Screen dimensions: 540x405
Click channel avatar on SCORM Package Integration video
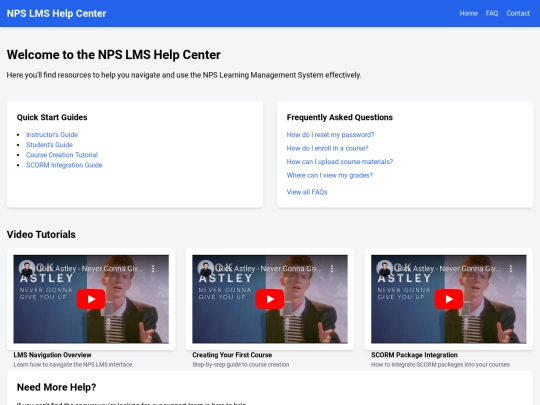pos(384,268)
